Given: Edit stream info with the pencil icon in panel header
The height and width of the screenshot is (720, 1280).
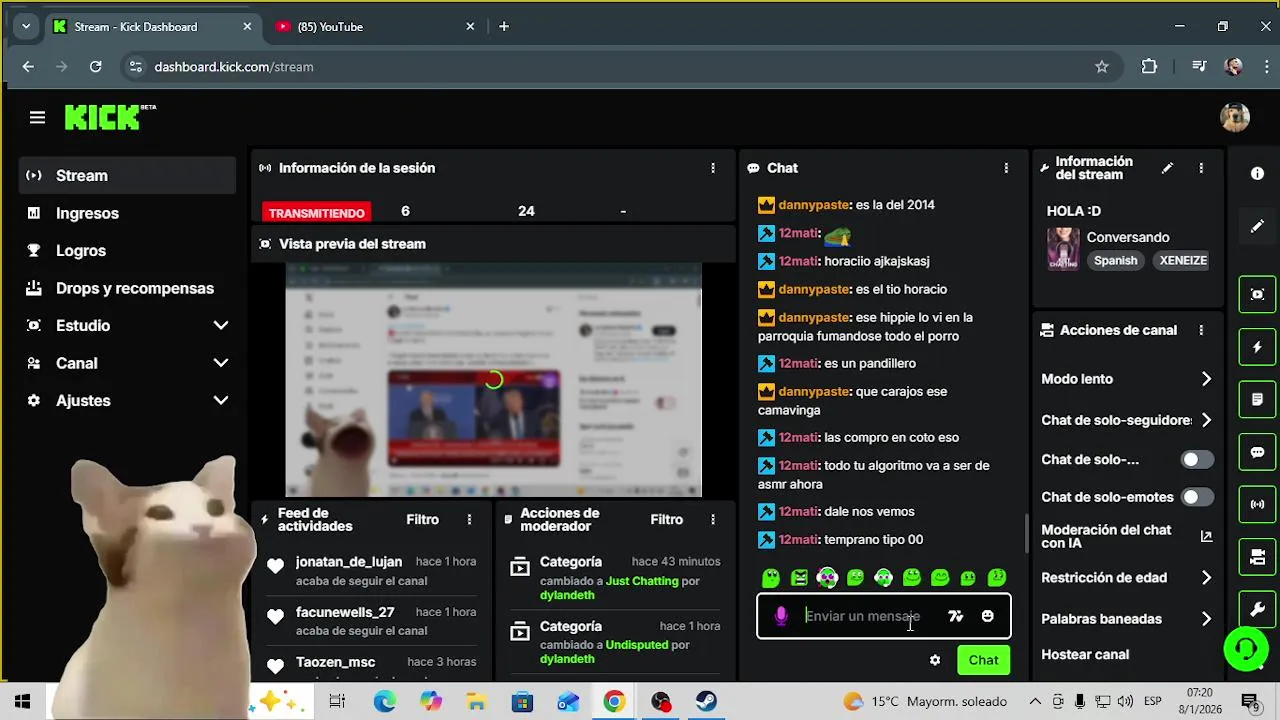Looking at the screenshot, I should click(x=1167, y=168).
